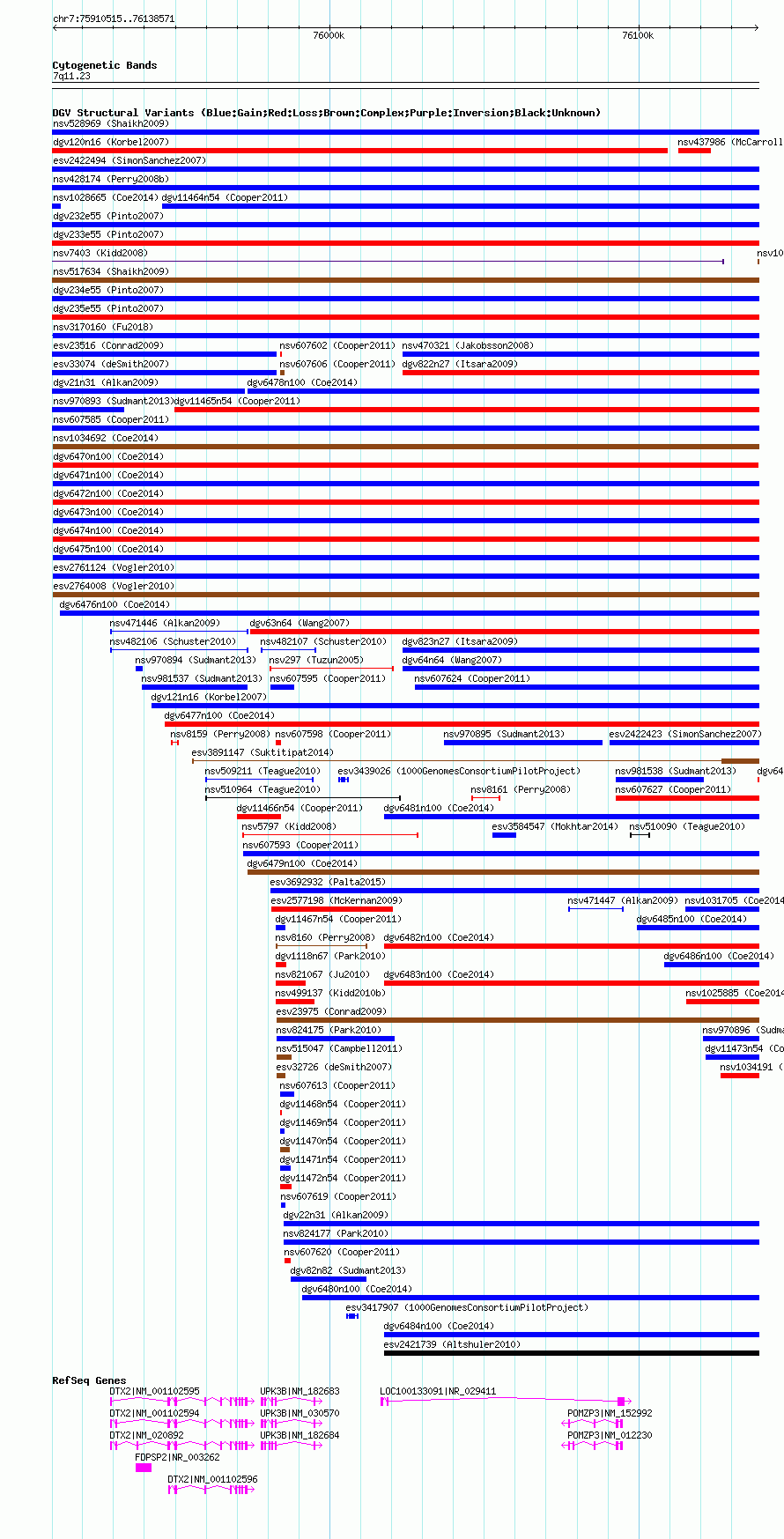Click the 76000k ruler position label
Viewport: 784px width, 1539px height.
click(329, 35)
